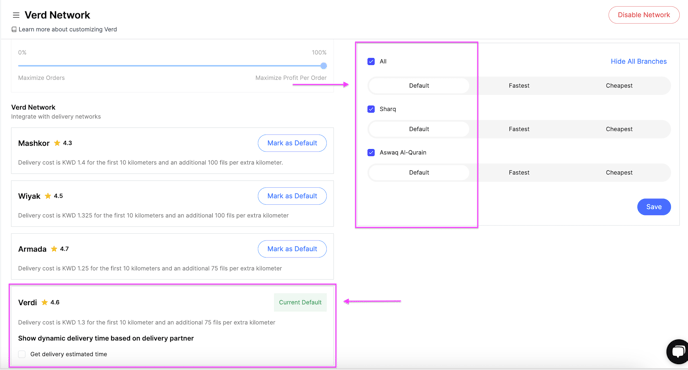Uncheck the Aswaq Al-Qurain checkbox

(371, 152)
